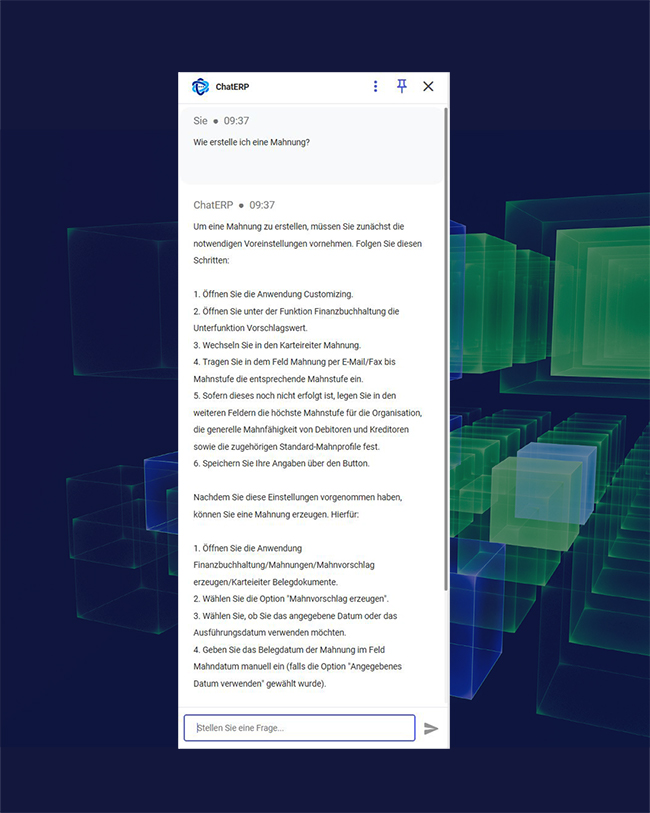Screen dimensions: 650x813
Task: Click '6. Speichern Sie Ihre Angaben über den Button.'
Action: pyautogui.click(x=281, y=463)
